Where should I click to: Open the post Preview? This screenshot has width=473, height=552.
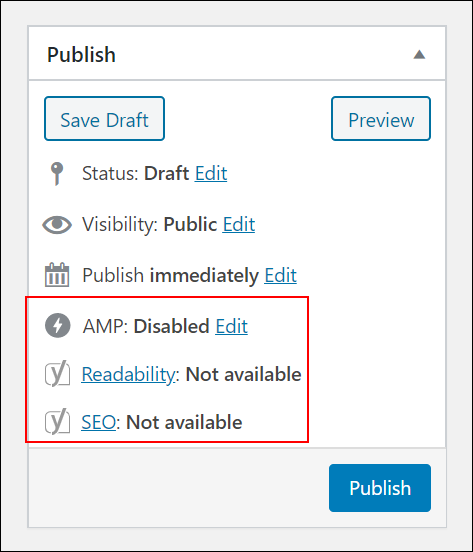point(381,119)
